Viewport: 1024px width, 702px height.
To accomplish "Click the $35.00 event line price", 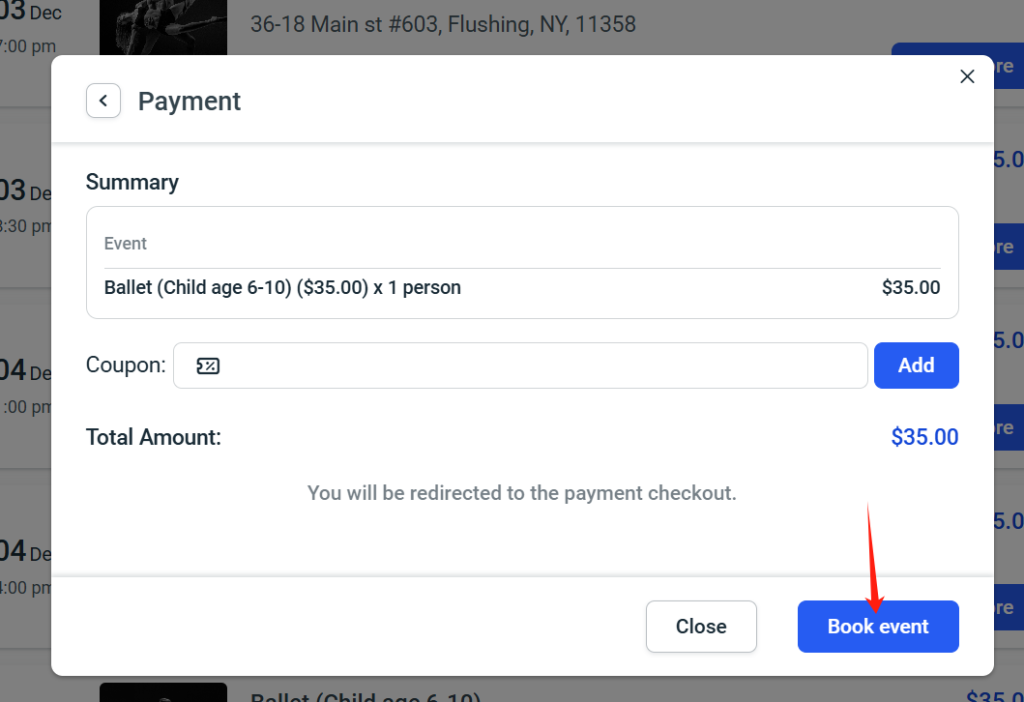I will click(x=911, y=288).
